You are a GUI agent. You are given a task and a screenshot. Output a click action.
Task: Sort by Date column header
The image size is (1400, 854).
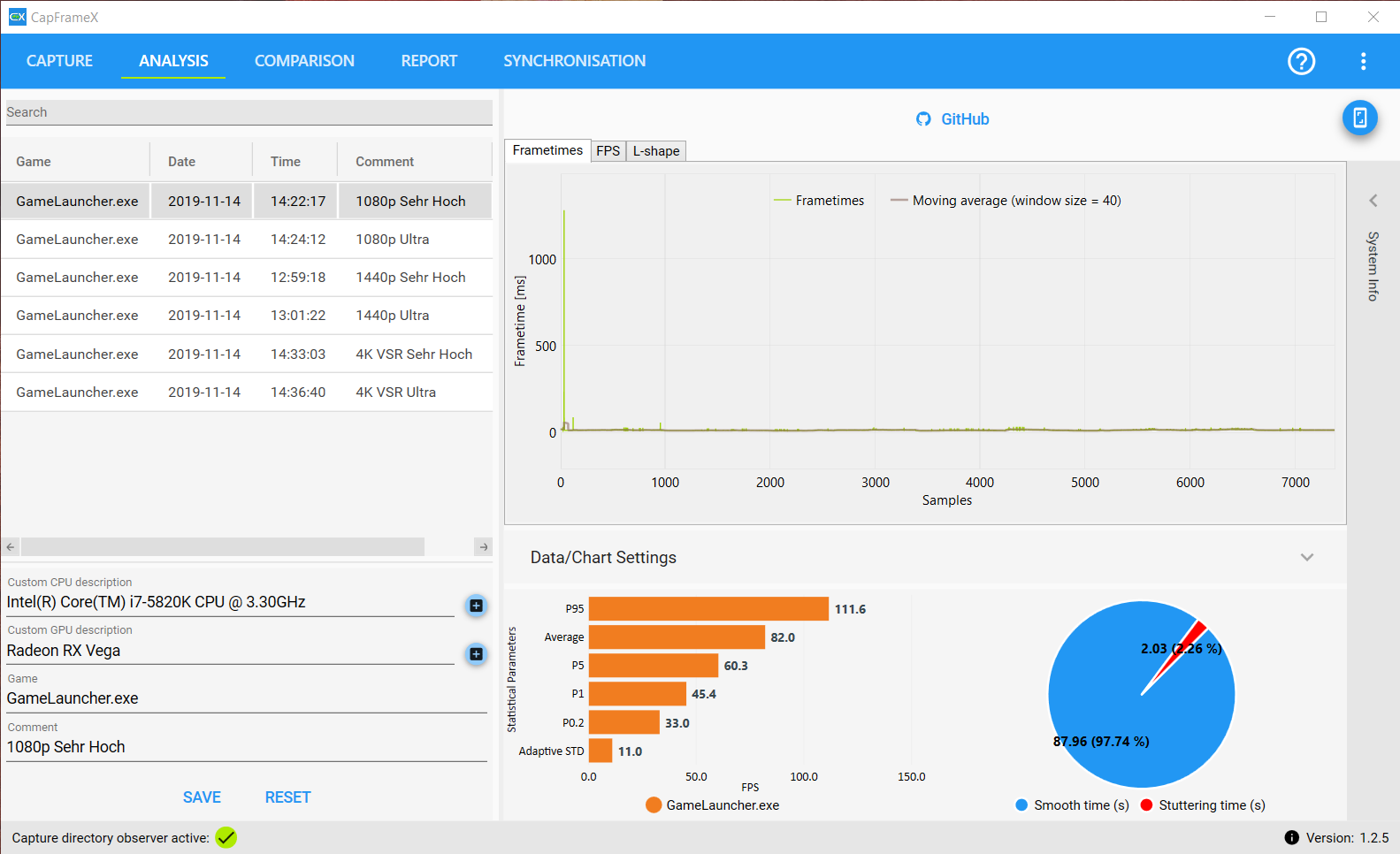click(202, 162)
